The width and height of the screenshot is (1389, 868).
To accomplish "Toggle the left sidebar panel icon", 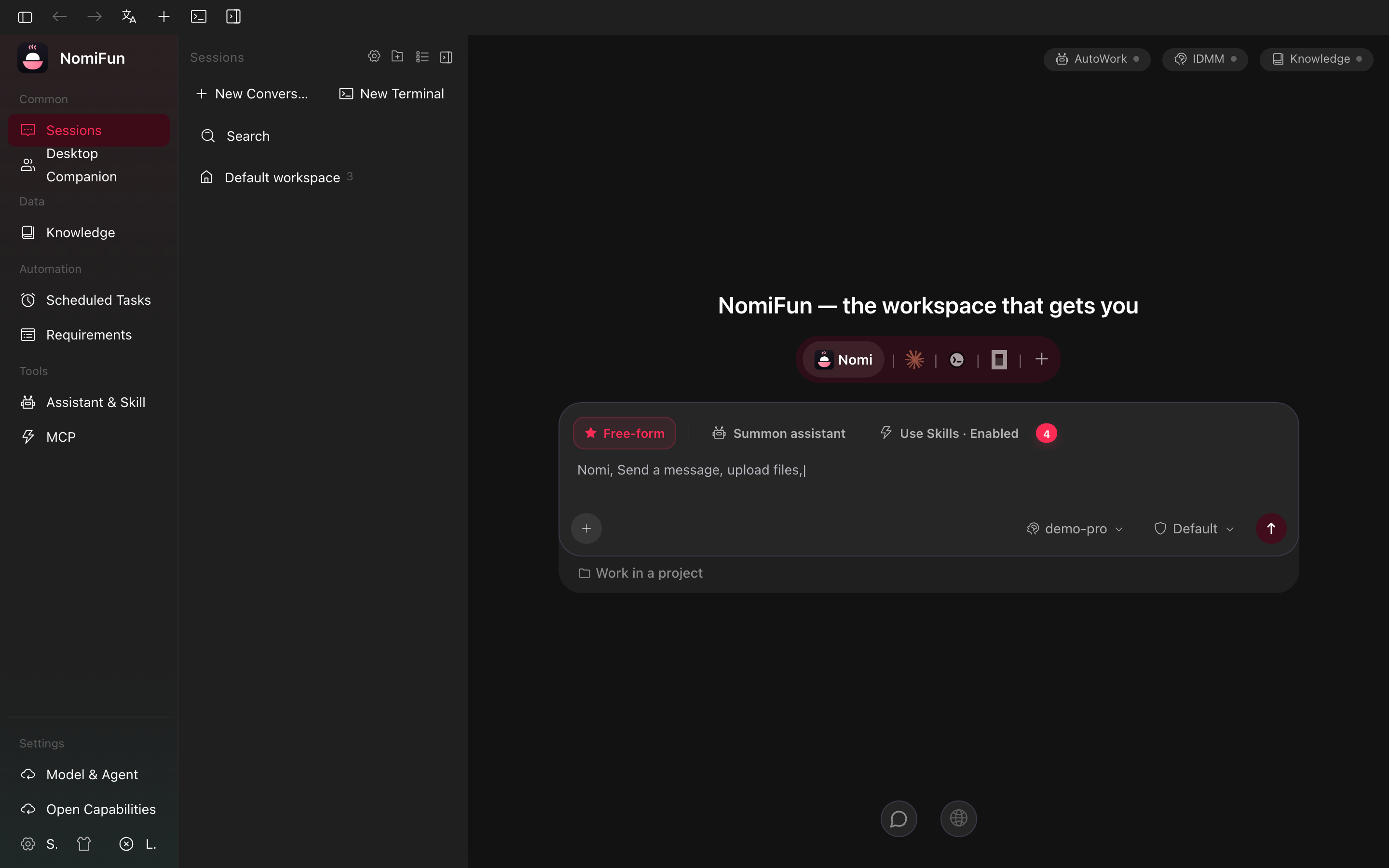I will (25, 17).
